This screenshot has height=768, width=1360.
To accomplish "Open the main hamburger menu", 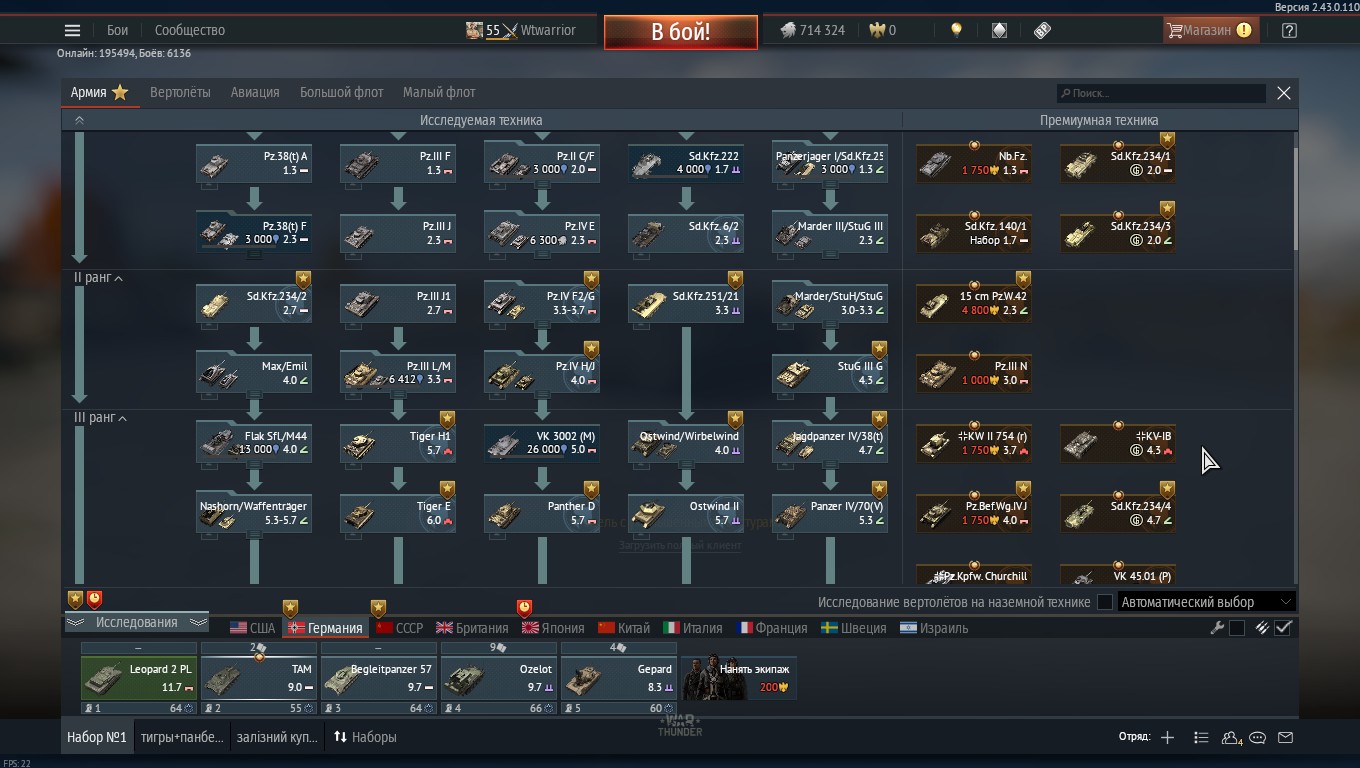I will (x=72, y=30).
